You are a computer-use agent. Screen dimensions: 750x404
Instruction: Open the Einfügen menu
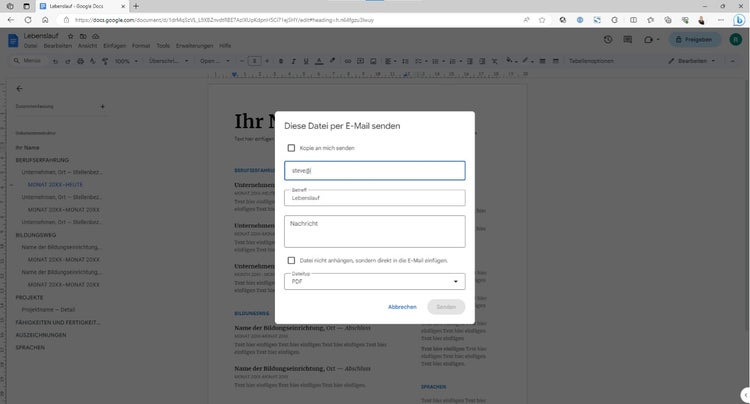coord(114,46)
